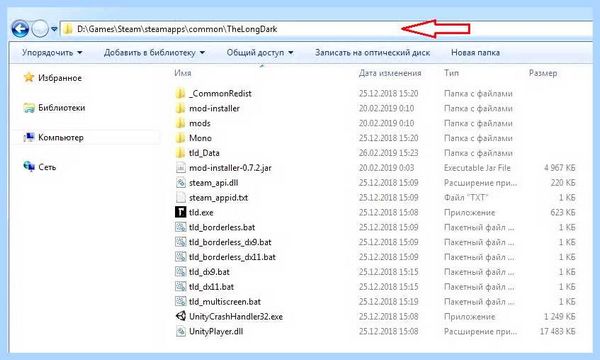This screenshot has width=600, height=360.
Task: Select the mods folder name
Action: tap(200, 123)
